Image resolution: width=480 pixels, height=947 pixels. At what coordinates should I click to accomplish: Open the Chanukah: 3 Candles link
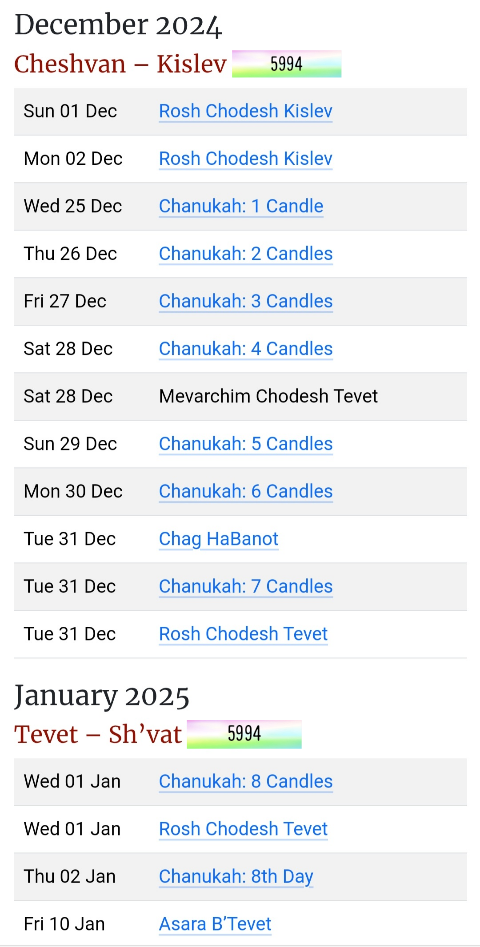click(x=245, y=301)
